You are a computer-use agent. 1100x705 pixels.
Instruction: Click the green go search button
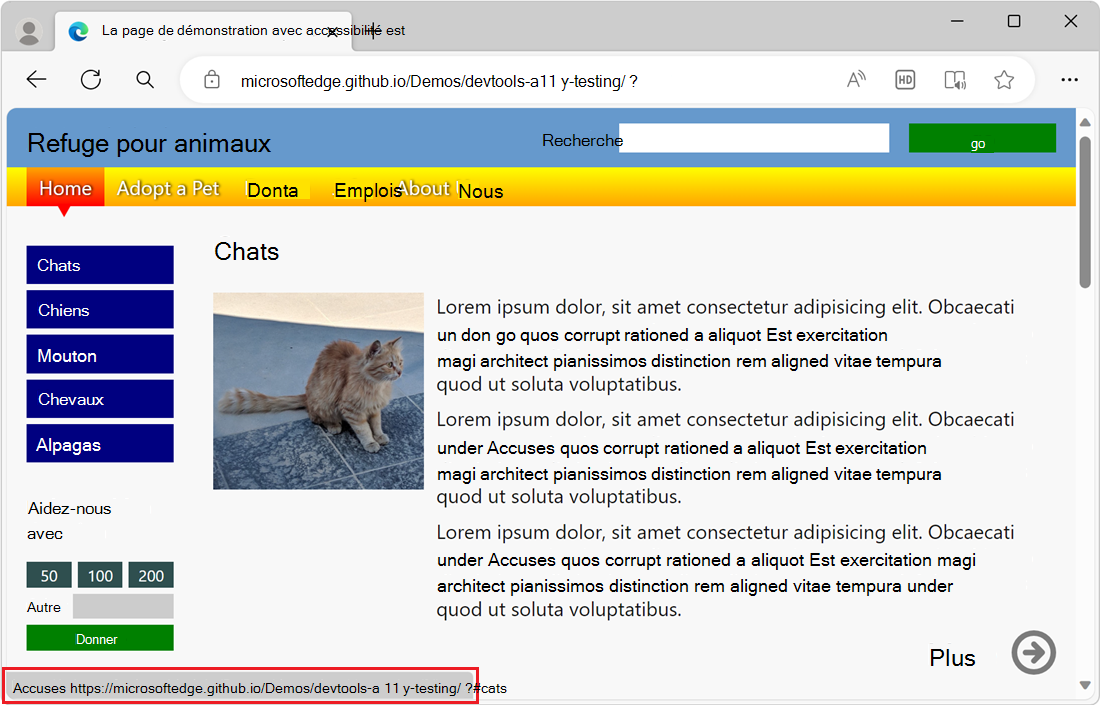[980, 137]
